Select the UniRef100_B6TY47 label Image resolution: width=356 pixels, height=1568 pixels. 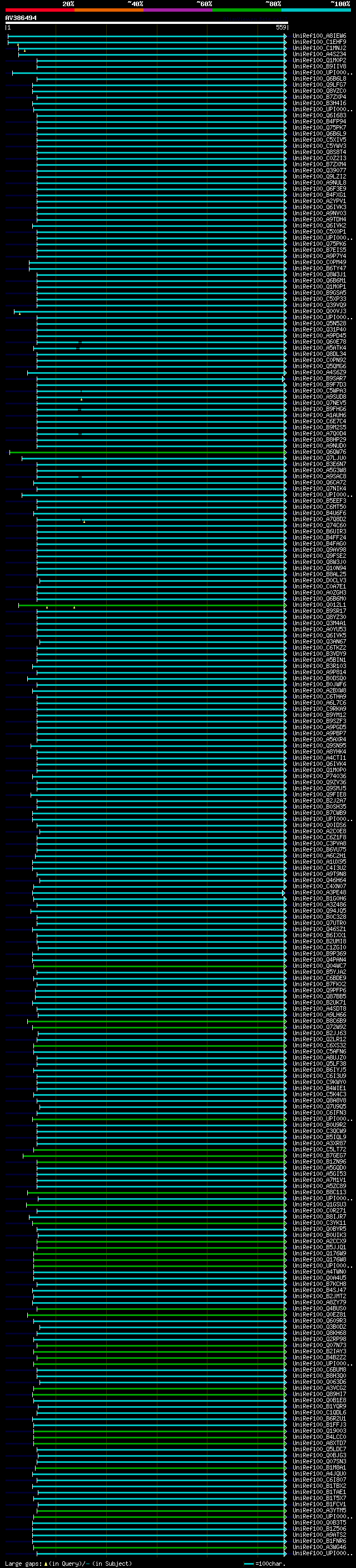tap(319, 269)
